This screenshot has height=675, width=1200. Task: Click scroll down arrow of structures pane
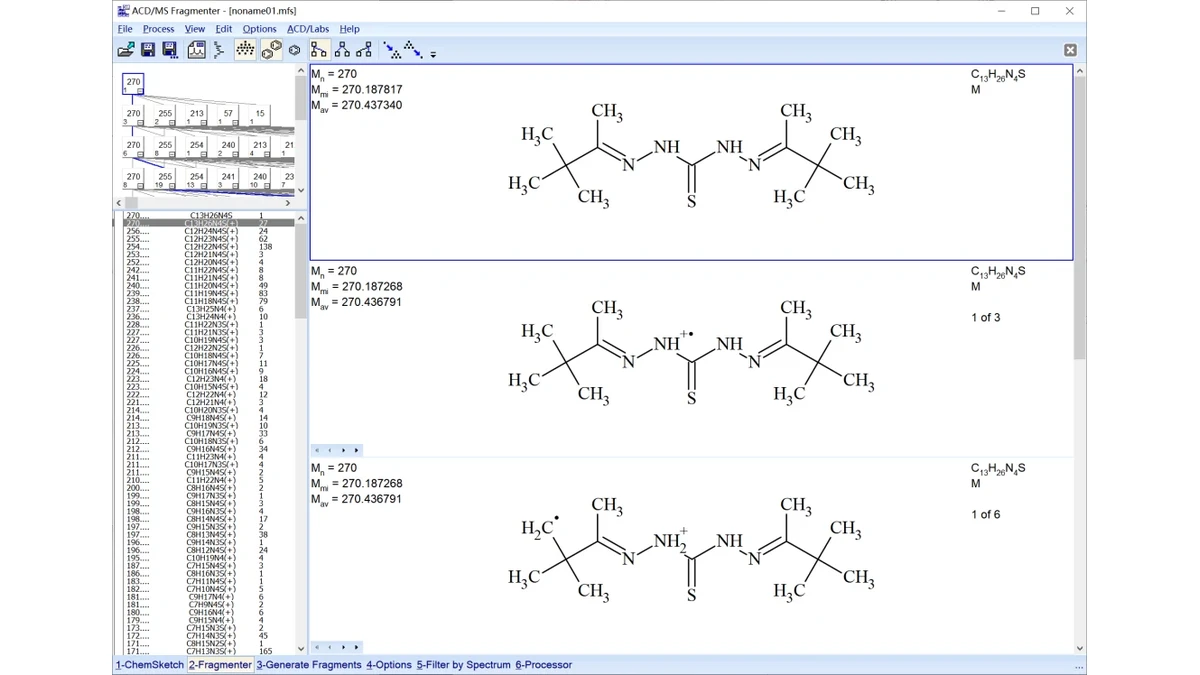1079,648
